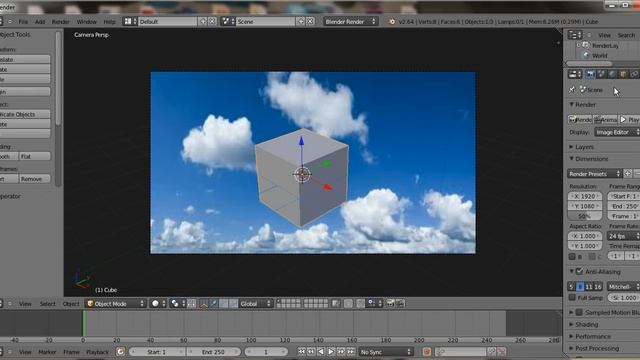This screenshot has width=640, height=360.
Task: Enable Sampled Motion Blur checkbox
Action: pyautogui.click(x=579, y=312)
